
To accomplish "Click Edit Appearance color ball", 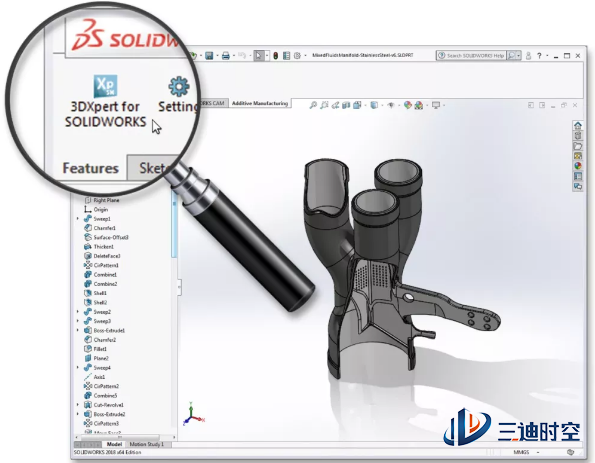I will (408, 105).
